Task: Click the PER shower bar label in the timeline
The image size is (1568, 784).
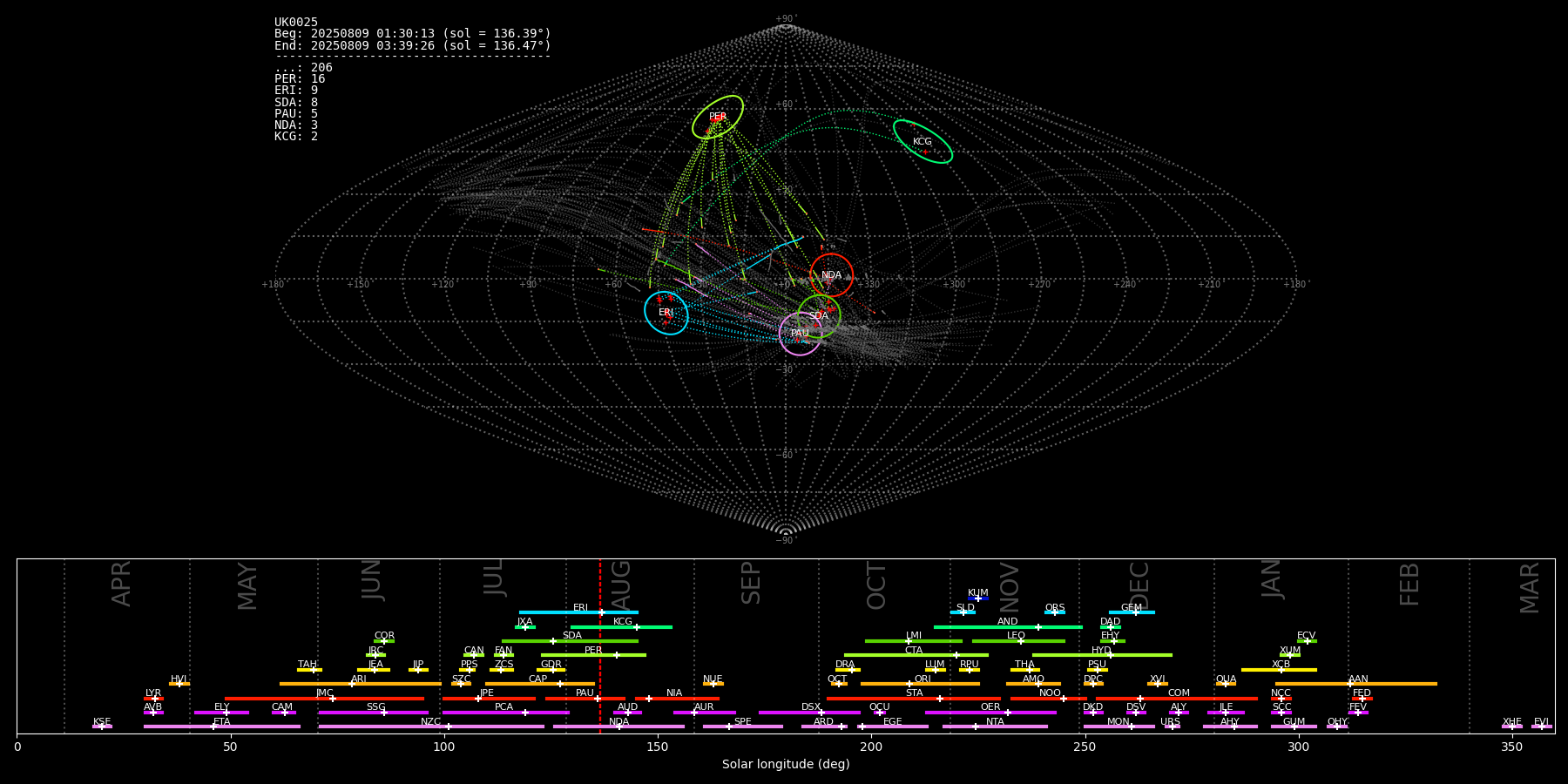Action: pos(593,651)
